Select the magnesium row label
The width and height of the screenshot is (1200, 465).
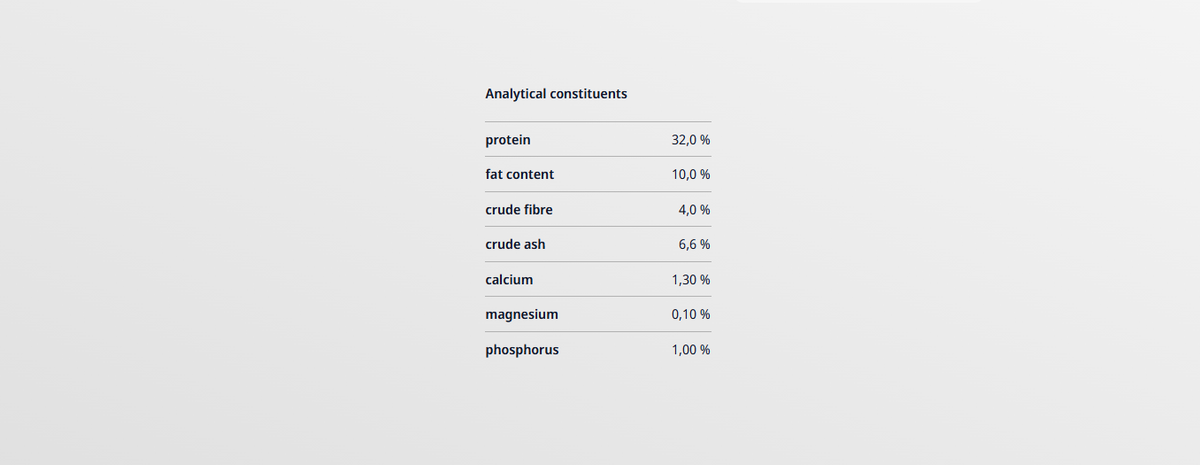click(x=521, y=314)
